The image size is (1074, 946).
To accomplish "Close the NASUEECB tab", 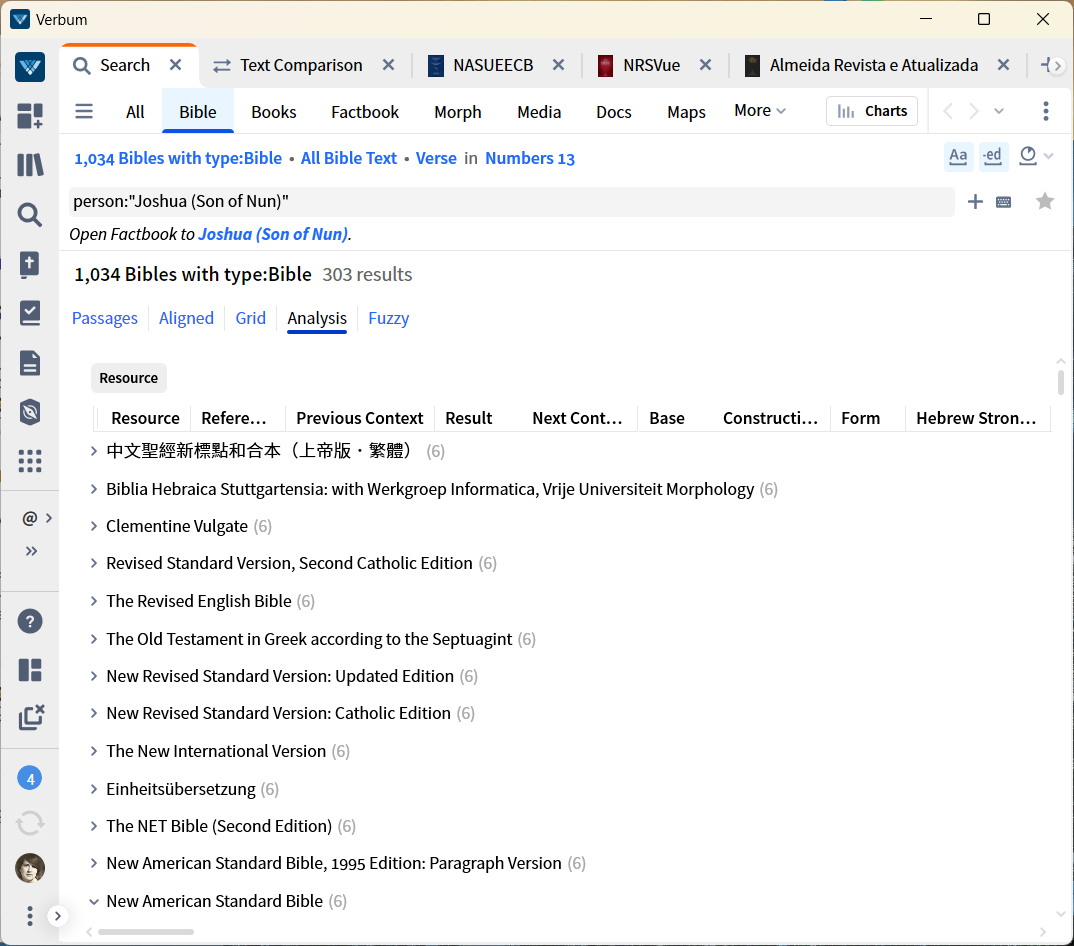I will (x=558, y=65).
